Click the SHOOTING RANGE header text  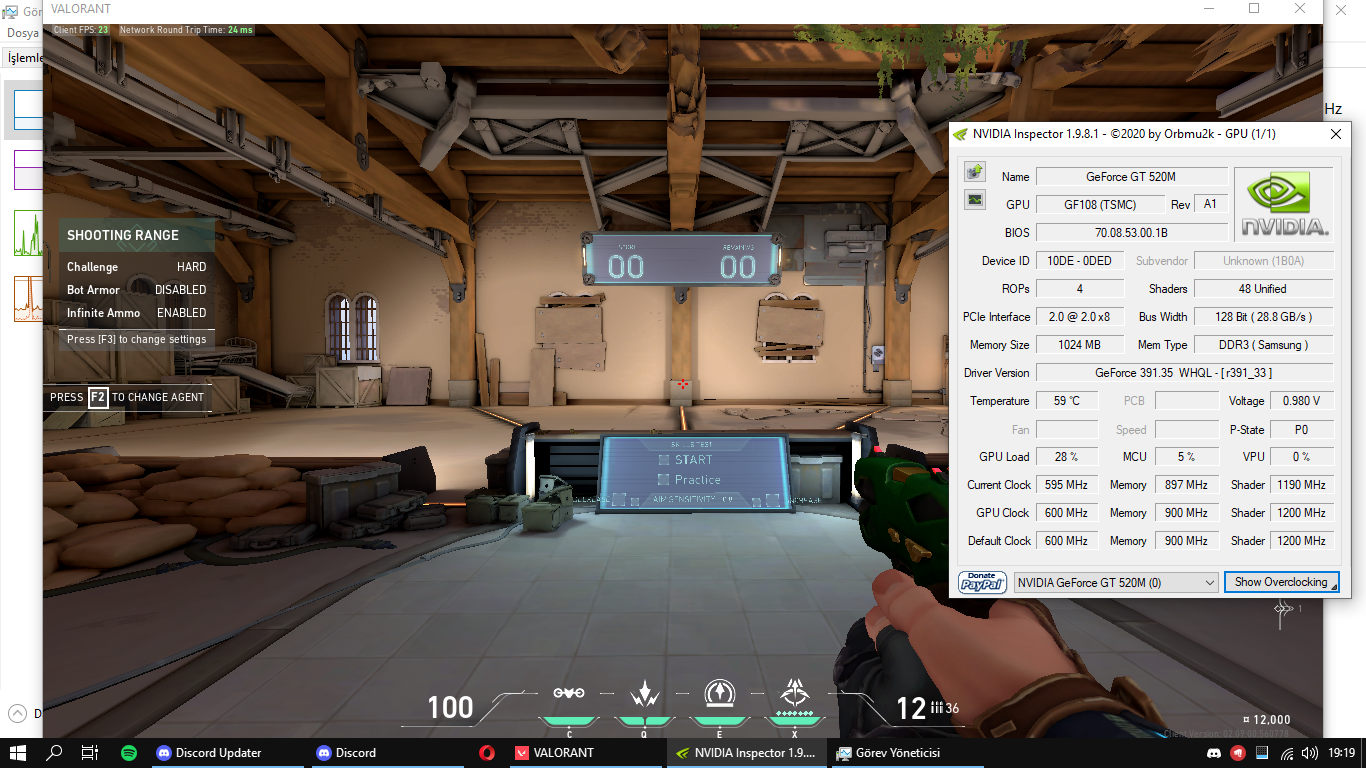pyautogui.click(x=123, y=235)
